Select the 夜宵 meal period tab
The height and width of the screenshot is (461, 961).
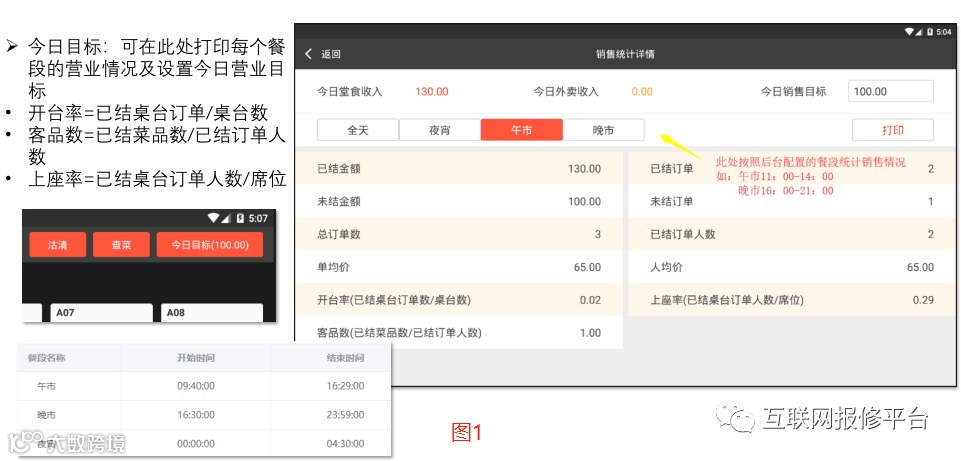pyautogui.click(x=440, y=130)
